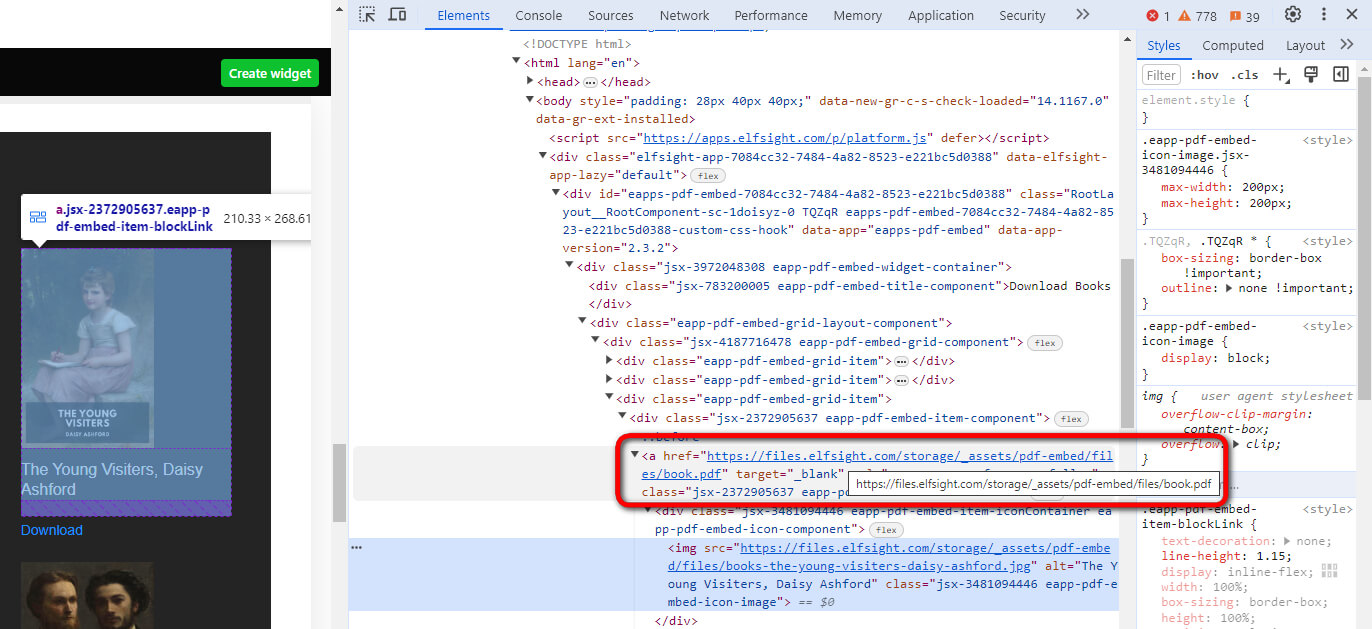
Task: Open the Computed styles tab
Action: (x=1232, y=46)
